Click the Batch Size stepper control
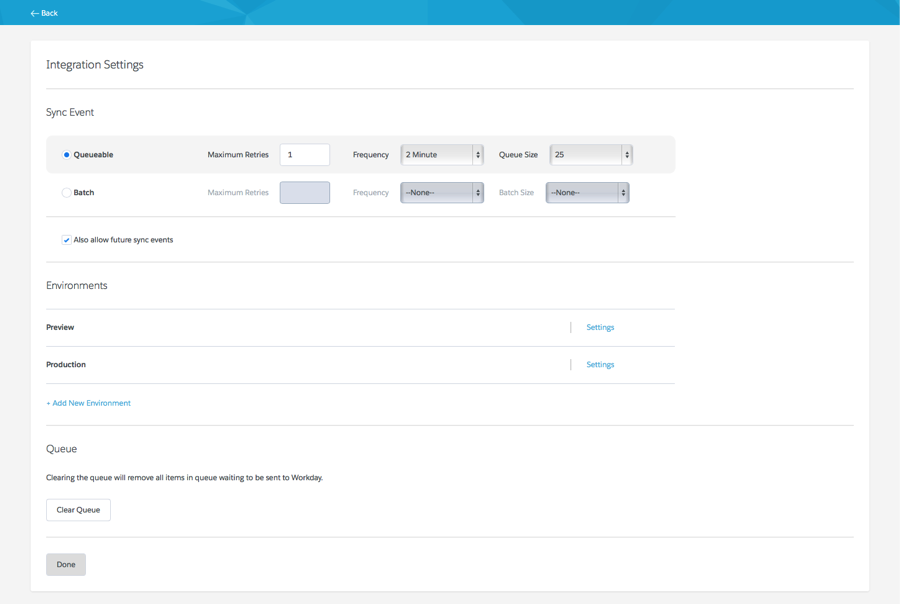Image resolution: width=900 pixels, height=605 pixels. point(622,192)
